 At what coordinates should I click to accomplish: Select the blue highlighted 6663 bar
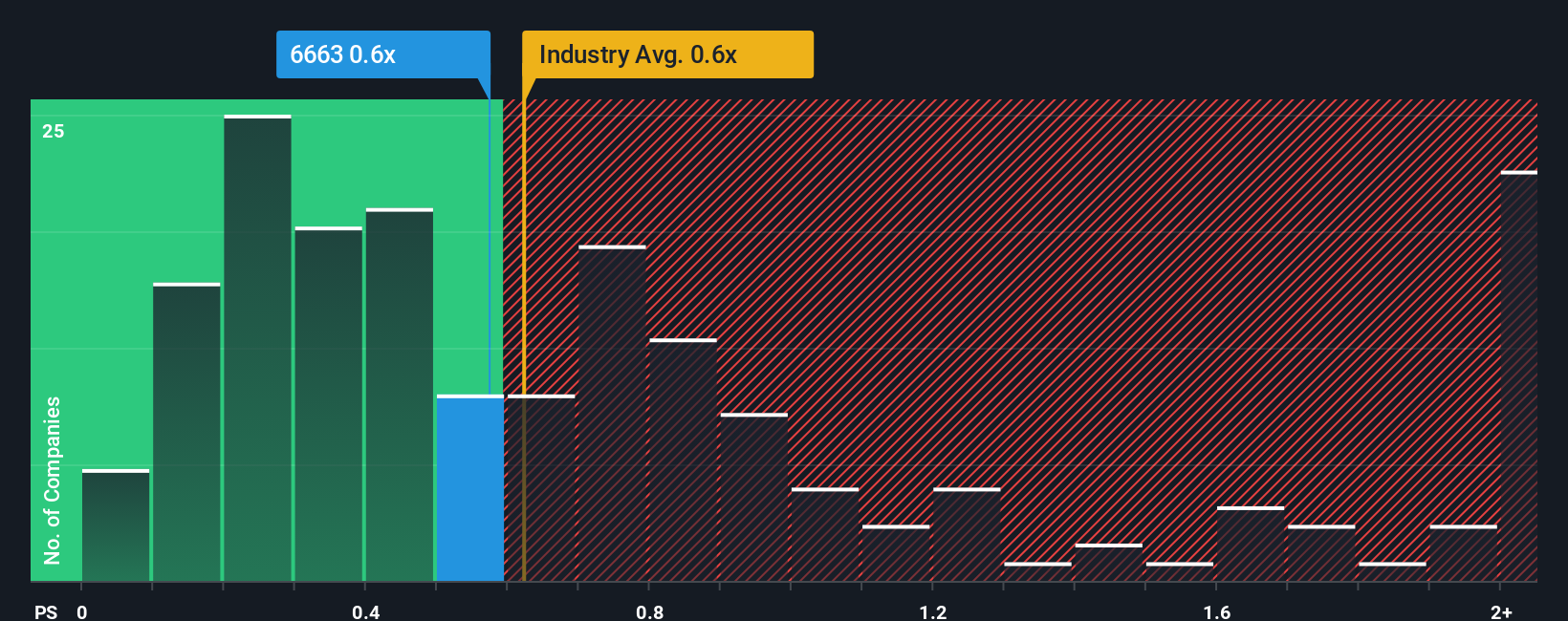point(470,488)
